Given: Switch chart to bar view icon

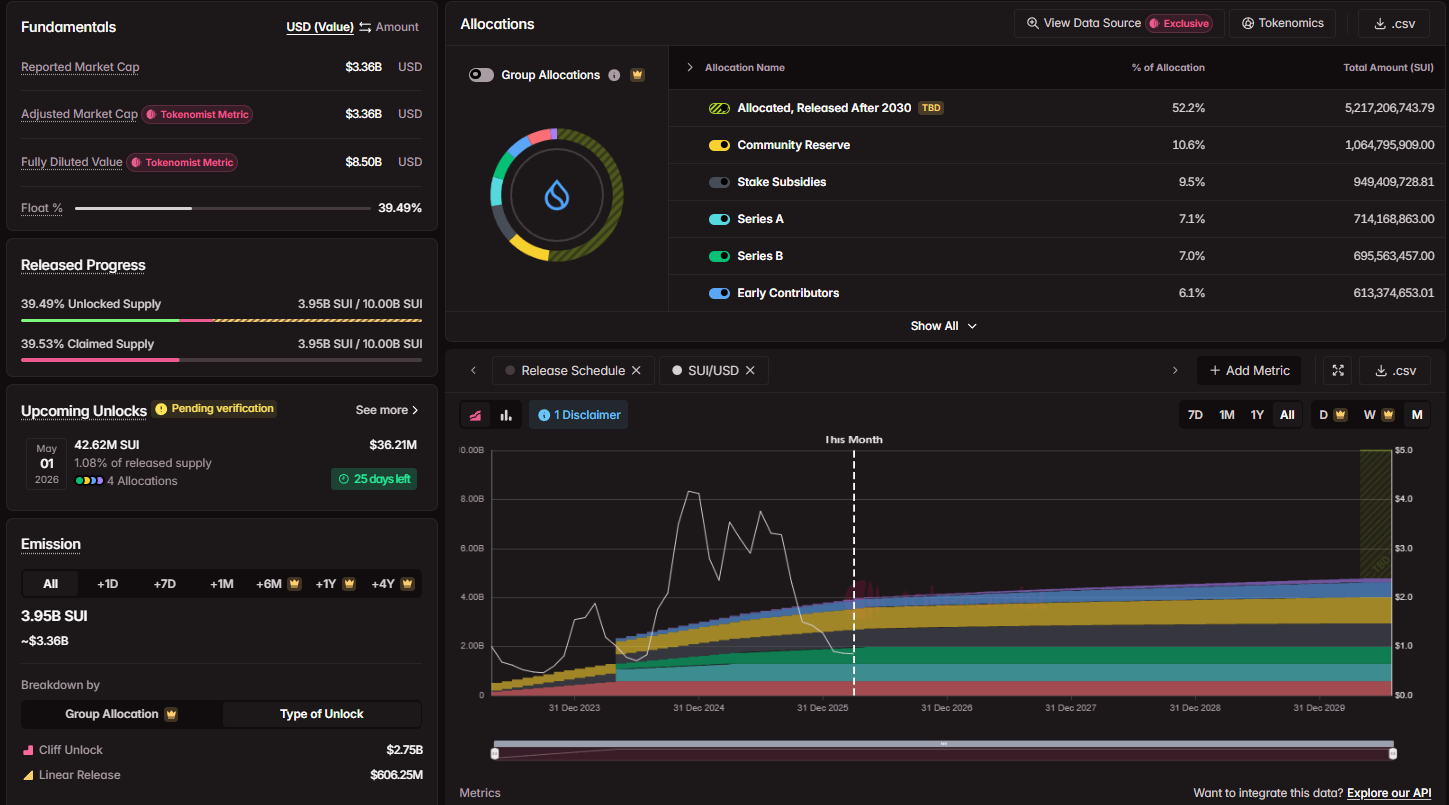Looking at the screenshot, I should [506, 415].
